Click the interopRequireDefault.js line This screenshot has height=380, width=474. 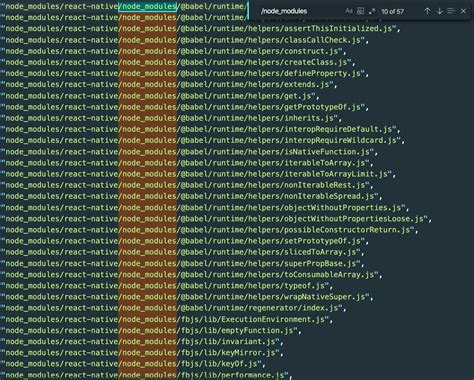pyautogui.click(x=200, y=129)
